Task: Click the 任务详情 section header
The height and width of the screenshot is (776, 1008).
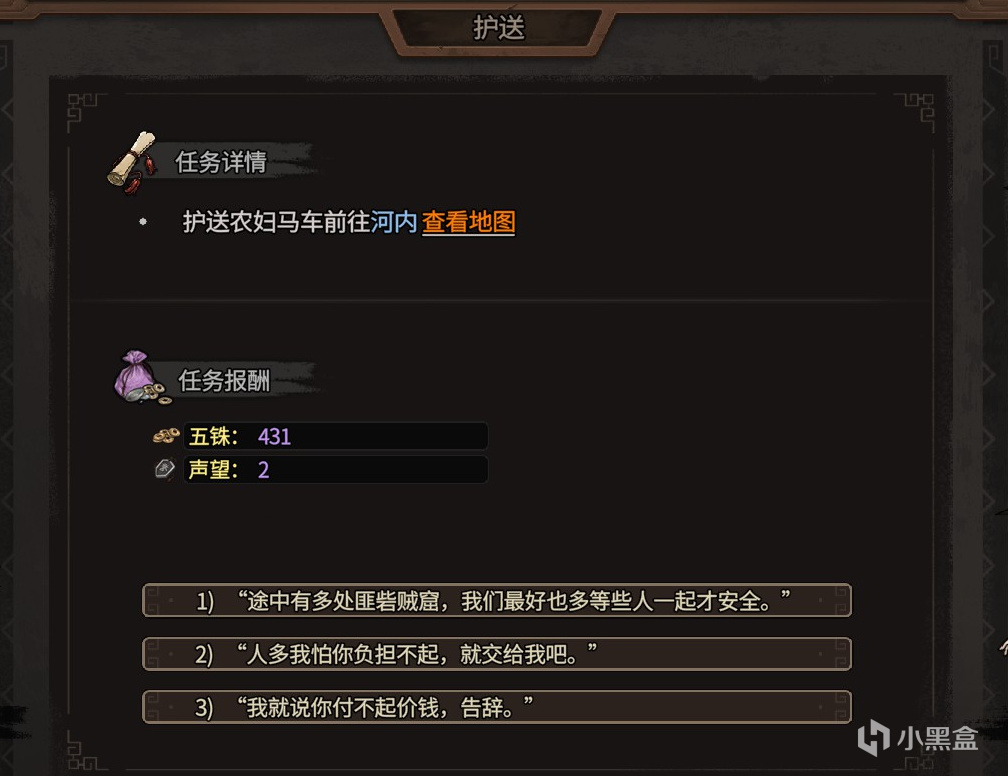Action: [x=221, y=162]
